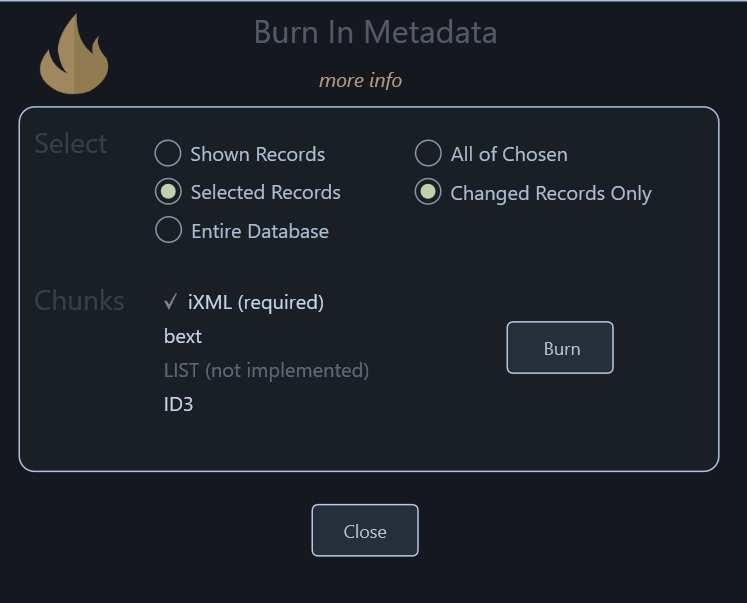Pick the Entire Database radio button
This screenshot has height=603, width=747.
168,230
